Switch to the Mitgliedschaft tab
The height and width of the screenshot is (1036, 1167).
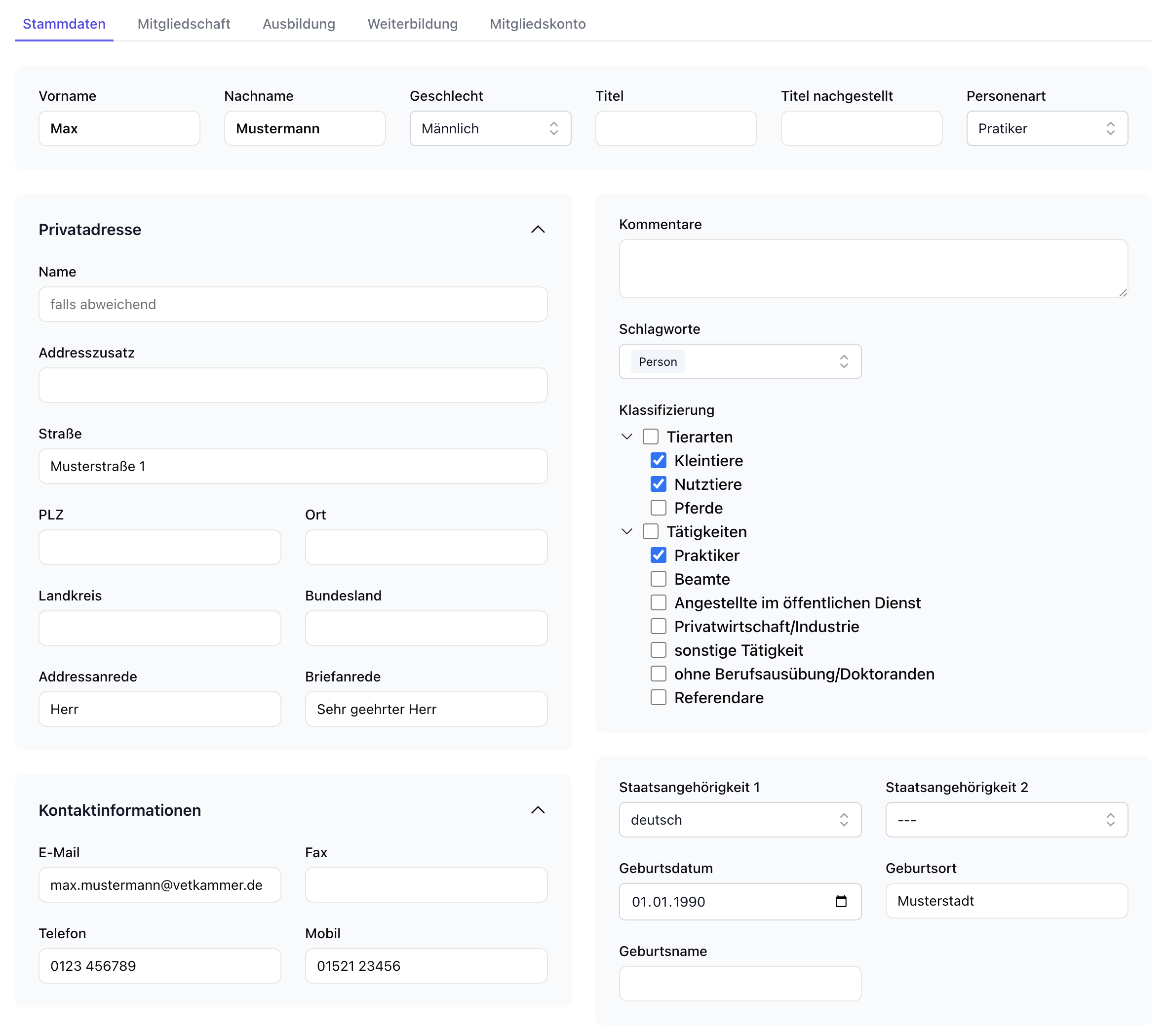[x=184, y=24]
